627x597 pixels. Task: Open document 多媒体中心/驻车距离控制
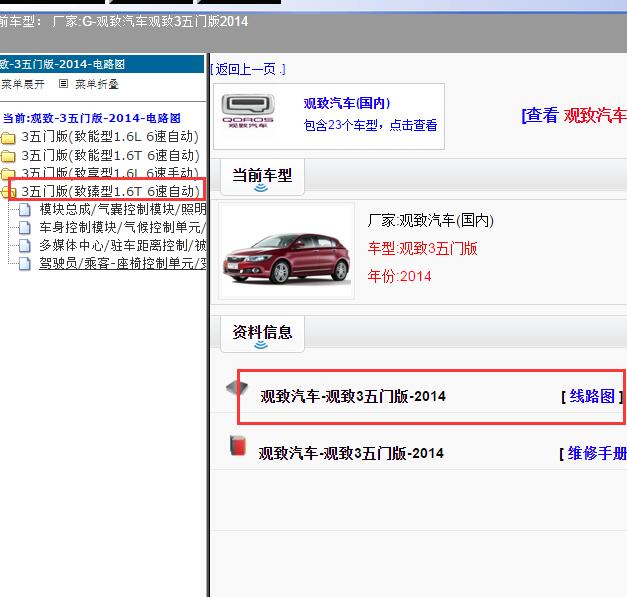tap(123, 245)
